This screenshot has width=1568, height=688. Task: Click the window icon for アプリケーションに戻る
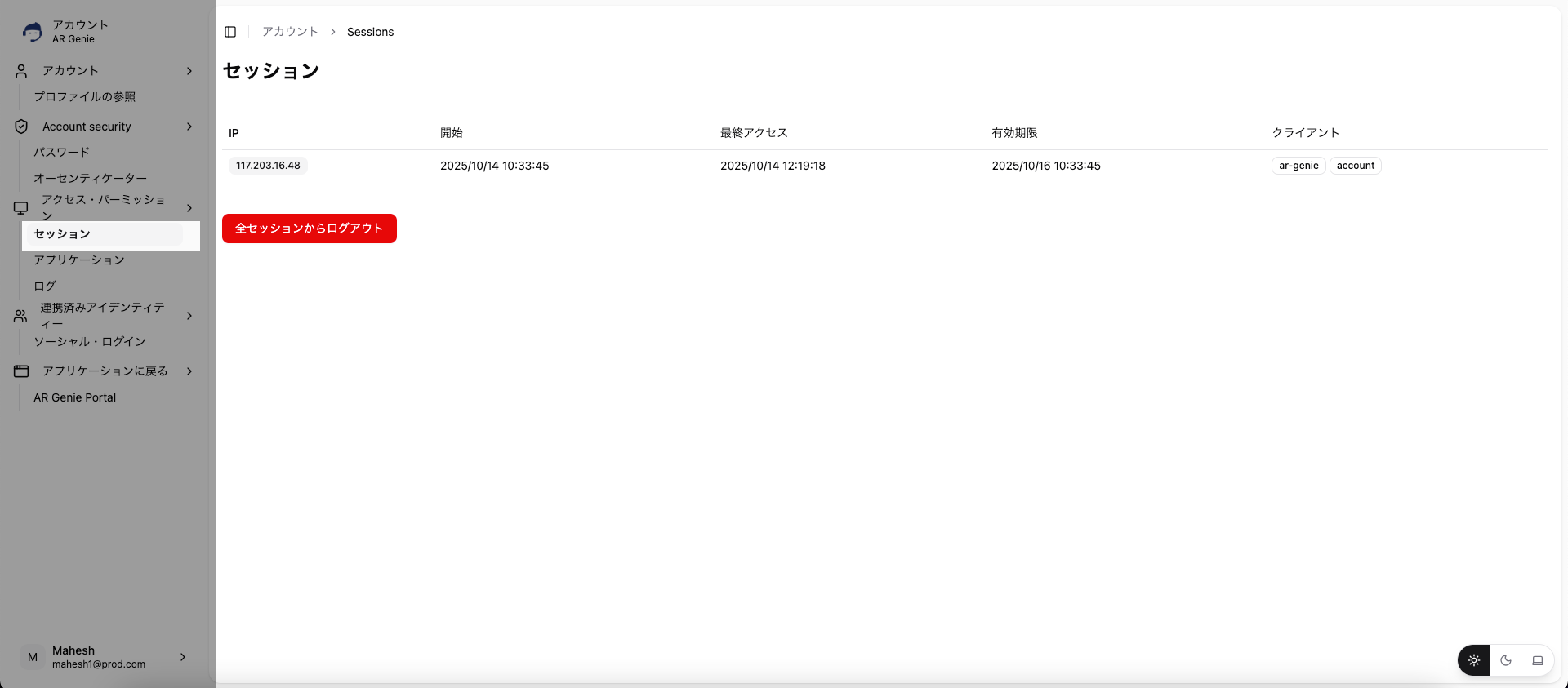[21, 371]
